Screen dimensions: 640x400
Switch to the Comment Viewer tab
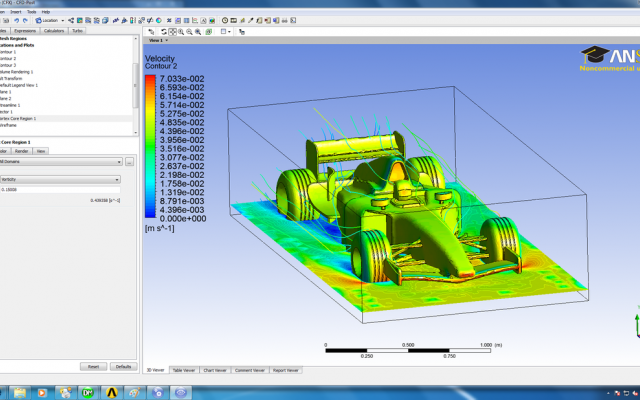click(x=250, y=370)
